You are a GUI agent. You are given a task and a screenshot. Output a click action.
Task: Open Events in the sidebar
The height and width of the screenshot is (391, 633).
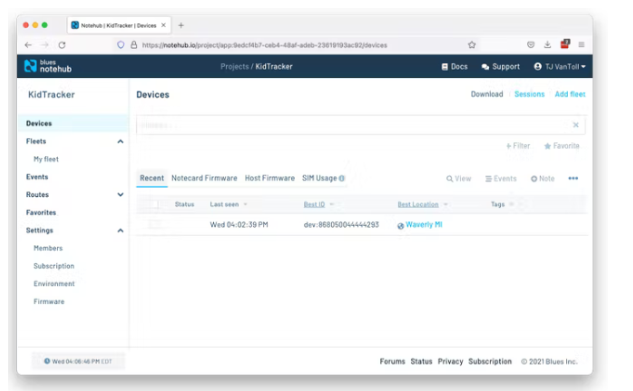click(37, 177)
